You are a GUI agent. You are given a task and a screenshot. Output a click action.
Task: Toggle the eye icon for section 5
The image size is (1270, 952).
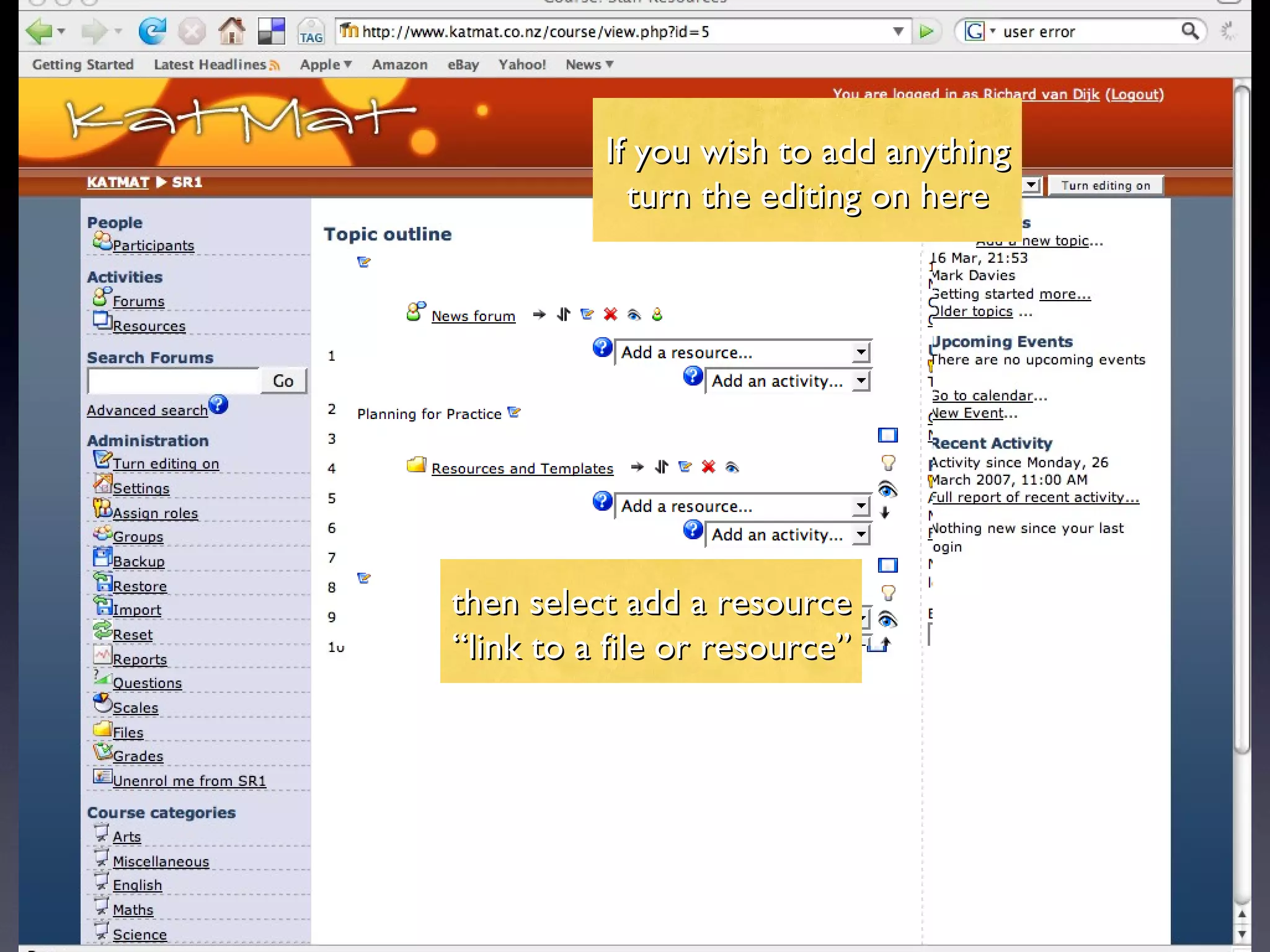[888, 491]
